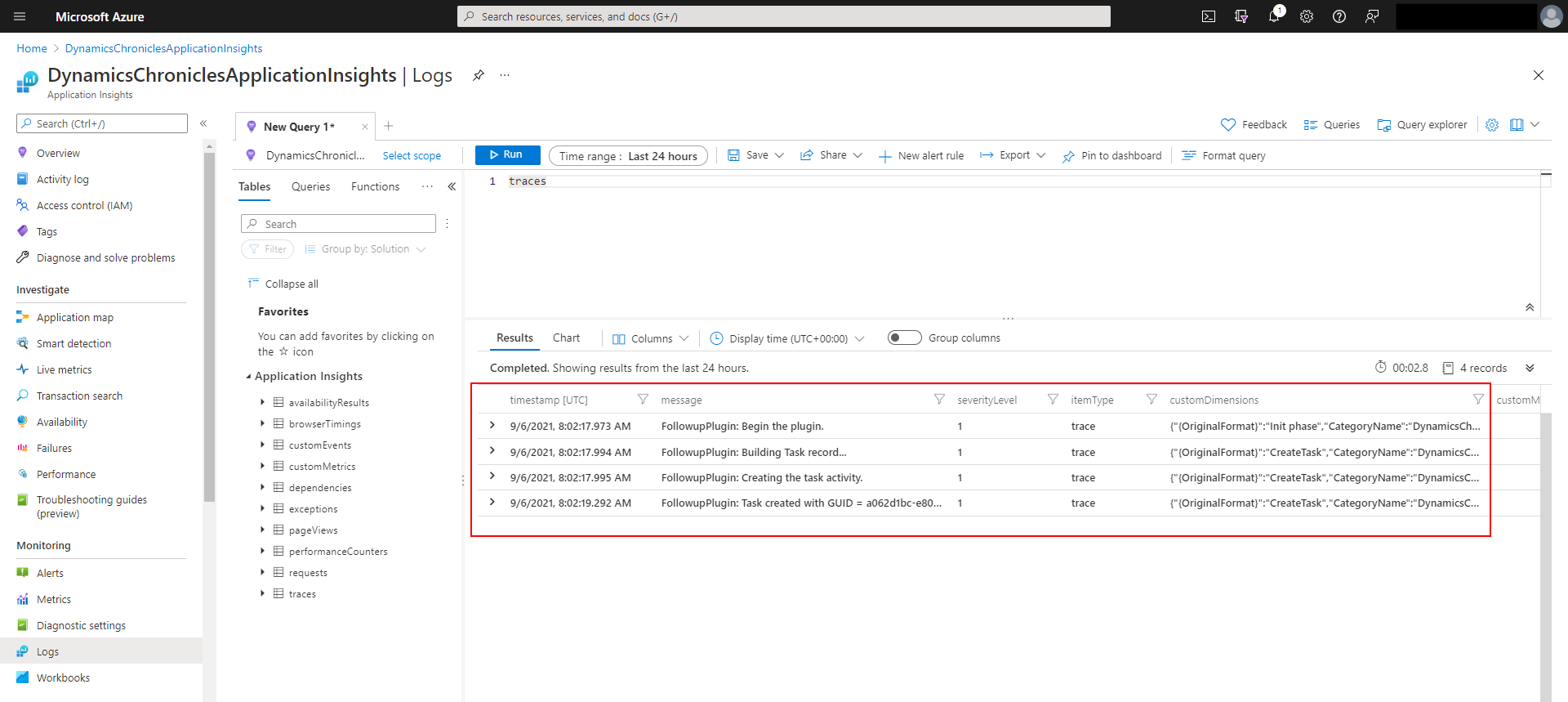1568x702 pixels.
Task: Click Collapse all in the tables panel
Action: click(x=283, y=284)
